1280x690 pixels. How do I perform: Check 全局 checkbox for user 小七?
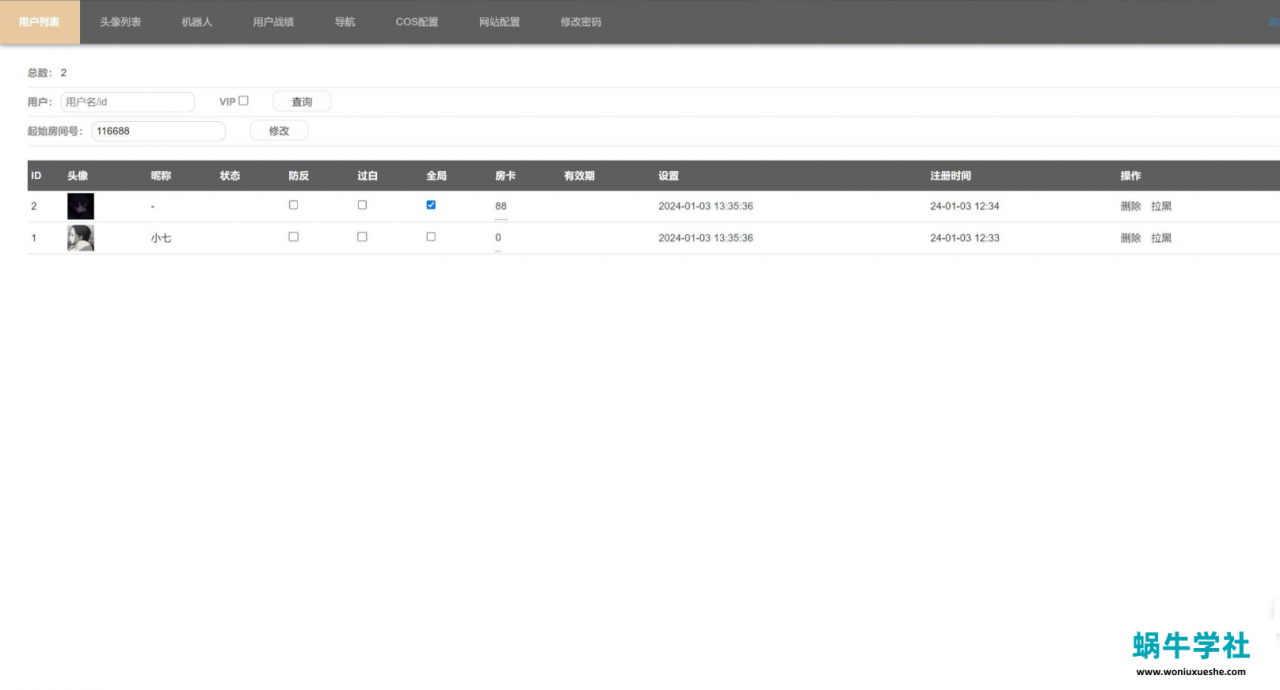pyautogui.click(x=431, y=237)
